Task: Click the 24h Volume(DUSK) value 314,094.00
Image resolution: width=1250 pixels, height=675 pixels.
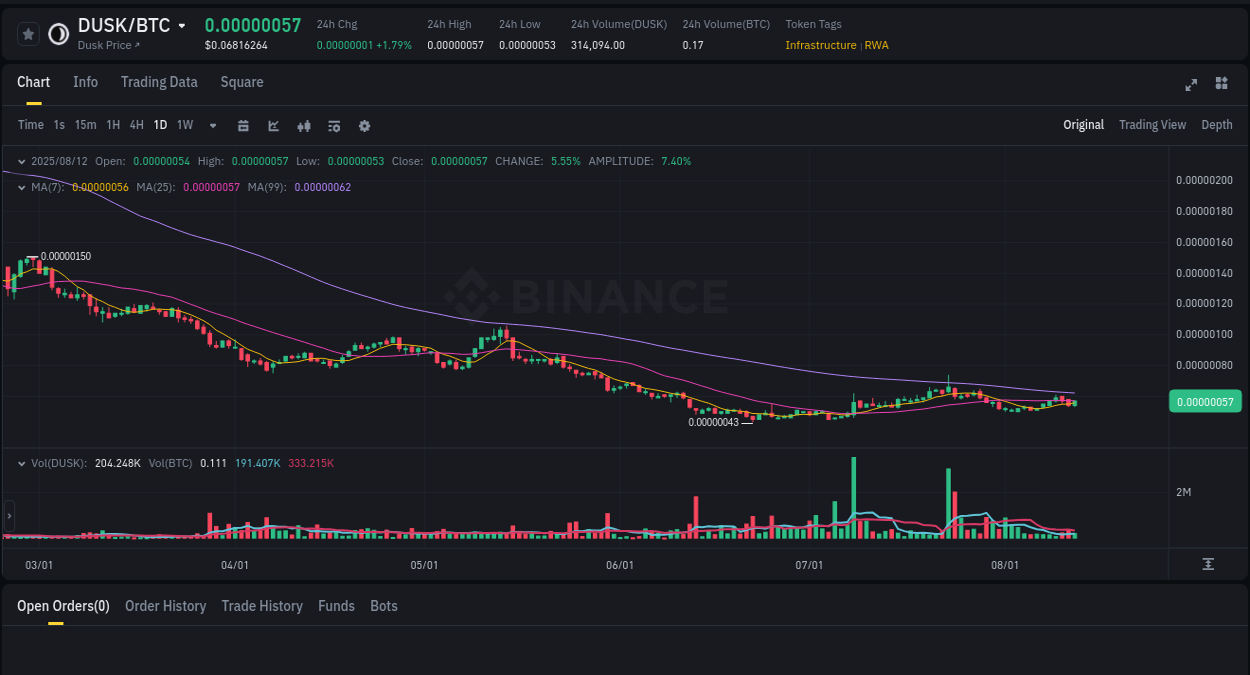Action: coord(598,45)
